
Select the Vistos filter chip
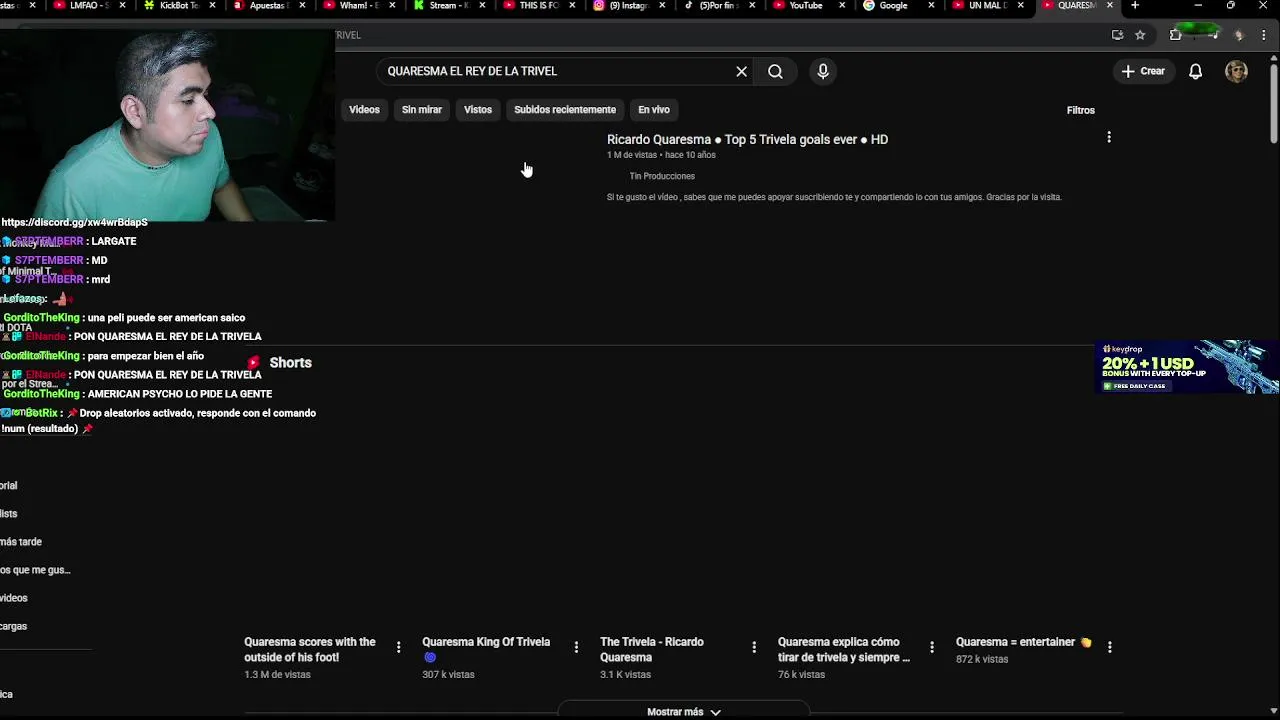478,110
